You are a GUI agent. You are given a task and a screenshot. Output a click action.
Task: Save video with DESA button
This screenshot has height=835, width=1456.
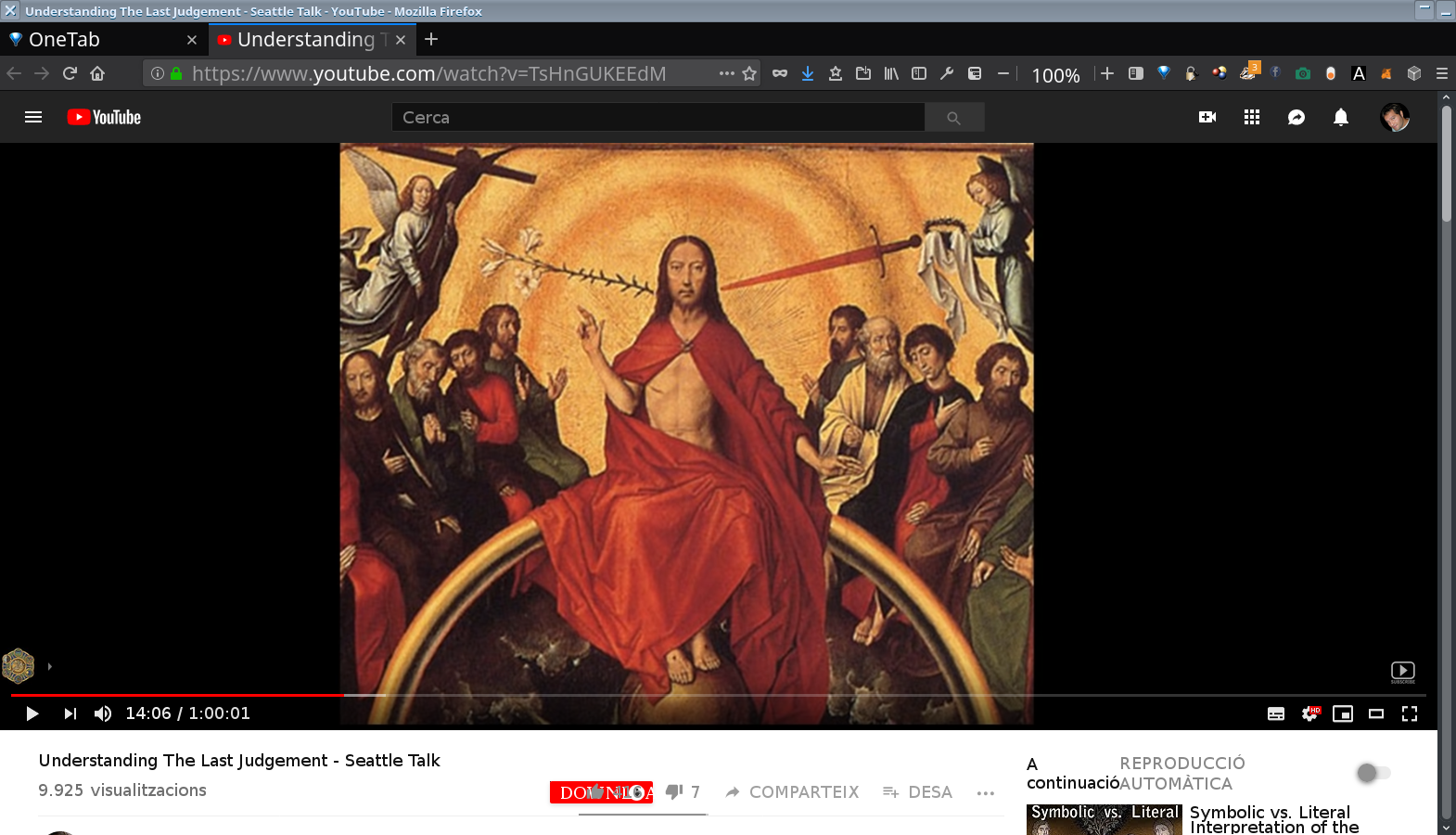917,791
